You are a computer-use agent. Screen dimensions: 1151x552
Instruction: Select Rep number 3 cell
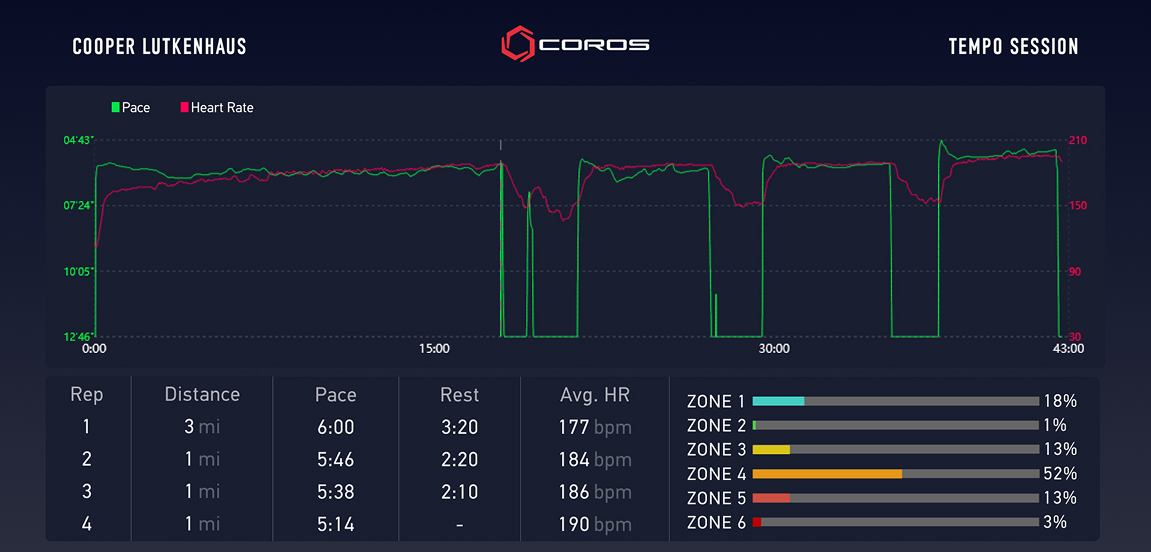(87, 492)
